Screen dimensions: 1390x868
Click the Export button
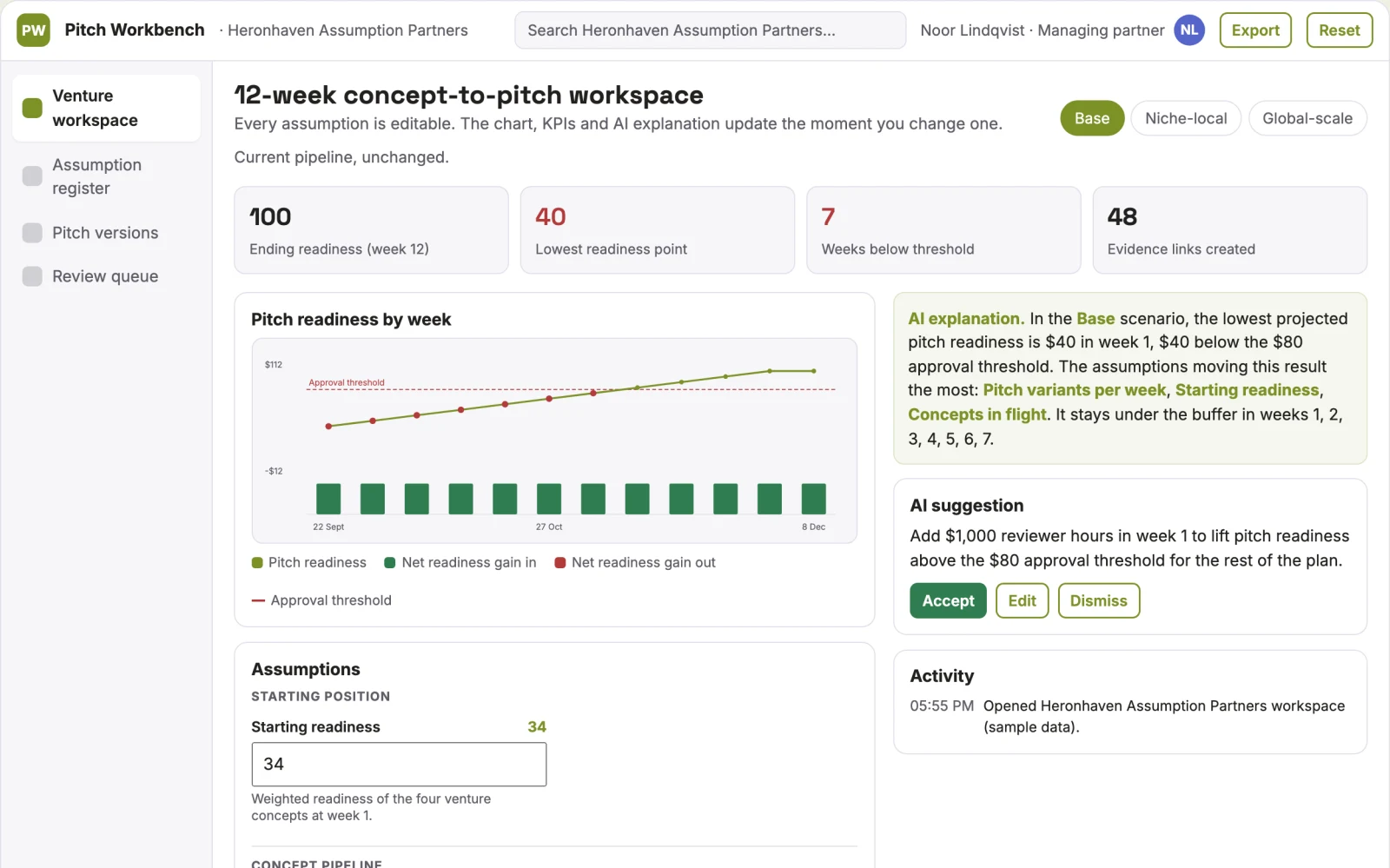[1255, 30]
